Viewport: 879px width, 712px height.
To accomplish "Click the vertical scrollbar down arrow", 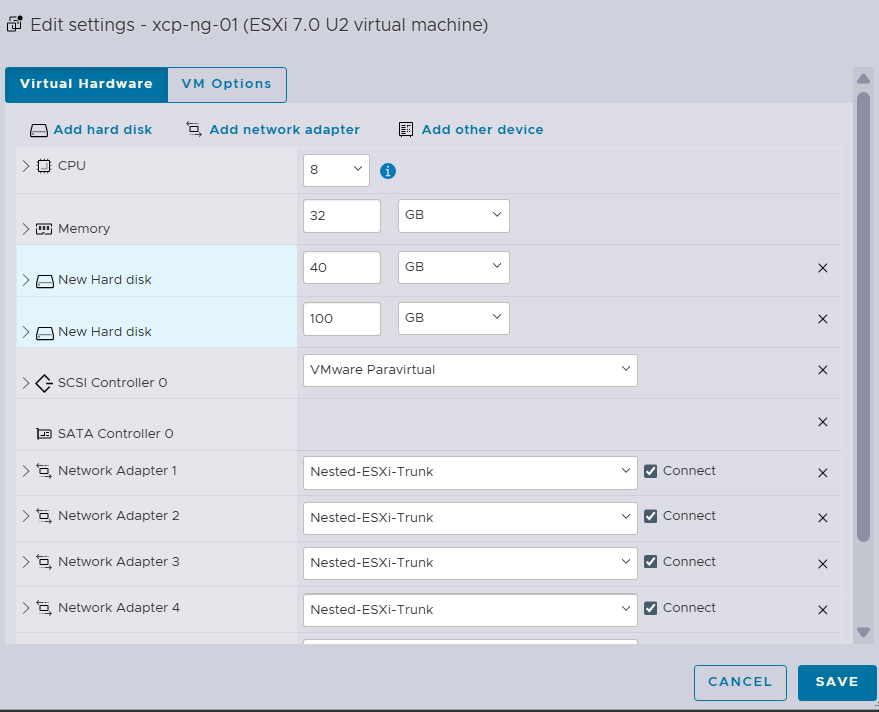I will pos(863,632).
